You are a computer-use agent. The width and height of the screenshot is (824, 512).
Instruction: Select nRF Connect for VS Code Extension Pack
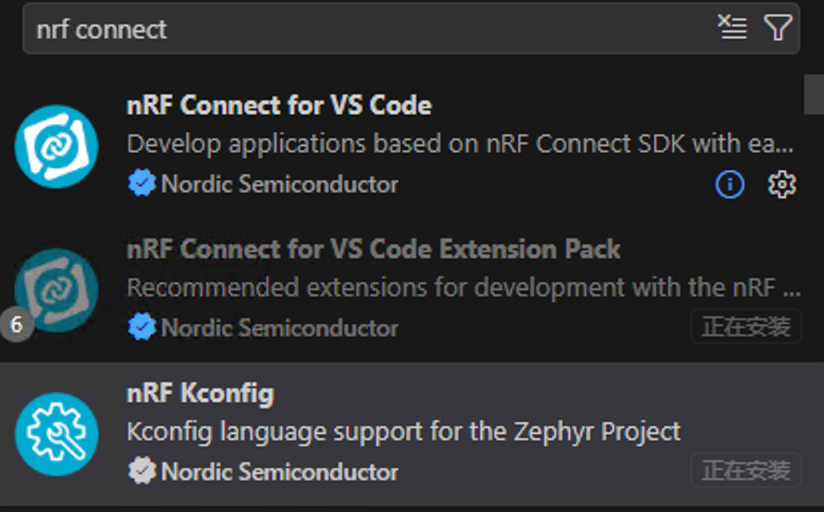pyautogui.click(x=373, y=249)
